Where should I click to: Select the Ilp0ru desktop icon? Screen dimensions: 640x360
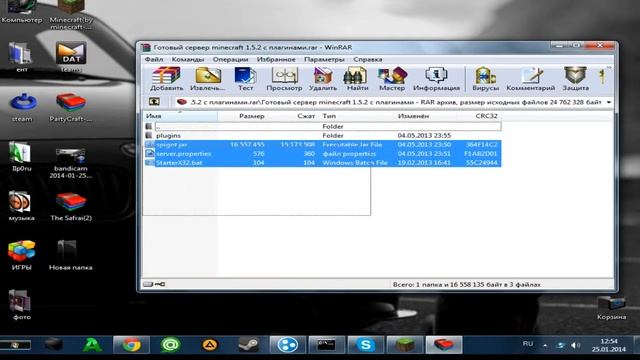(21, 156)
